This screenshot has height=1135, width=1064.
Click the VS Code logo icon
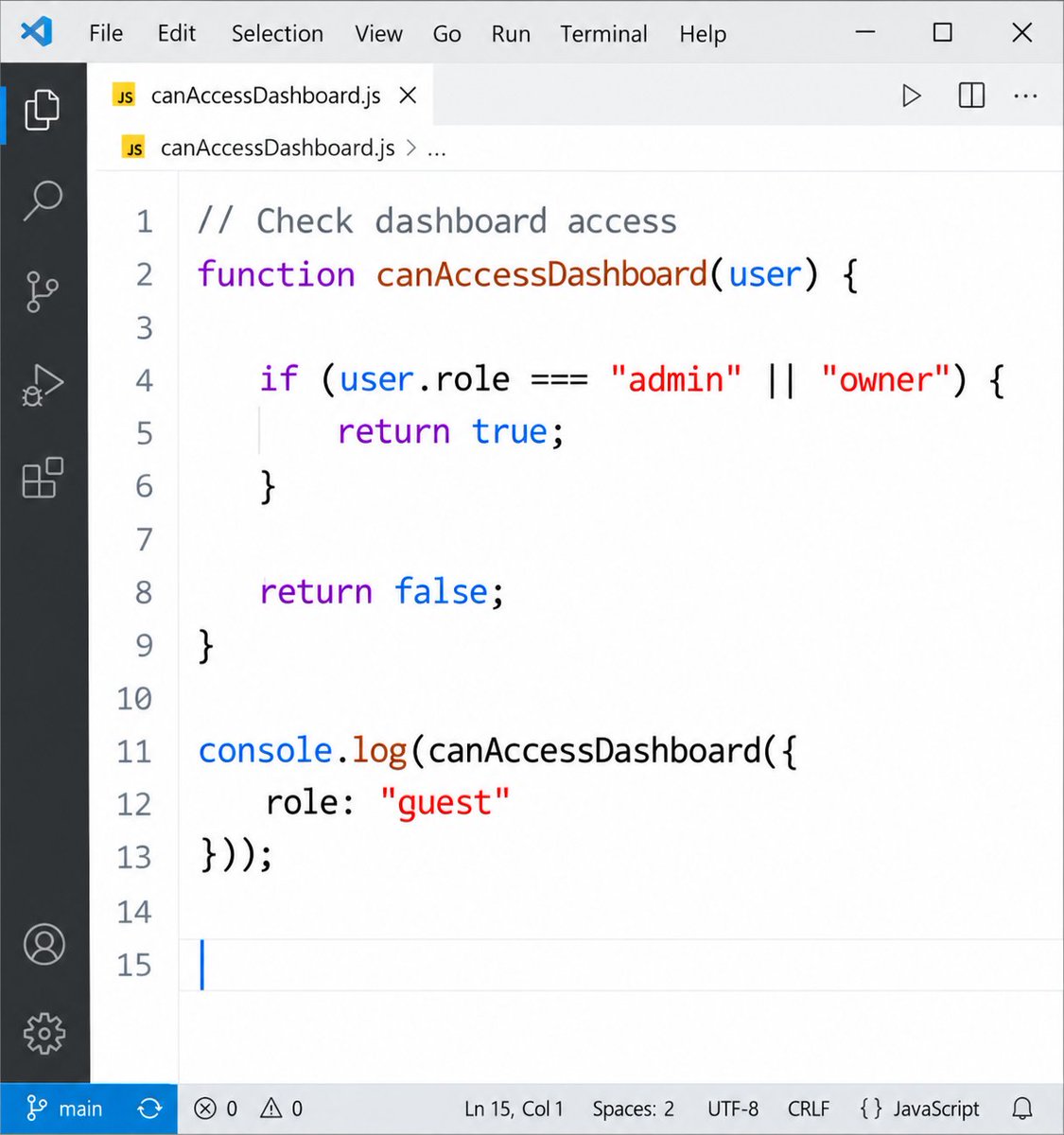coord(36,32)
